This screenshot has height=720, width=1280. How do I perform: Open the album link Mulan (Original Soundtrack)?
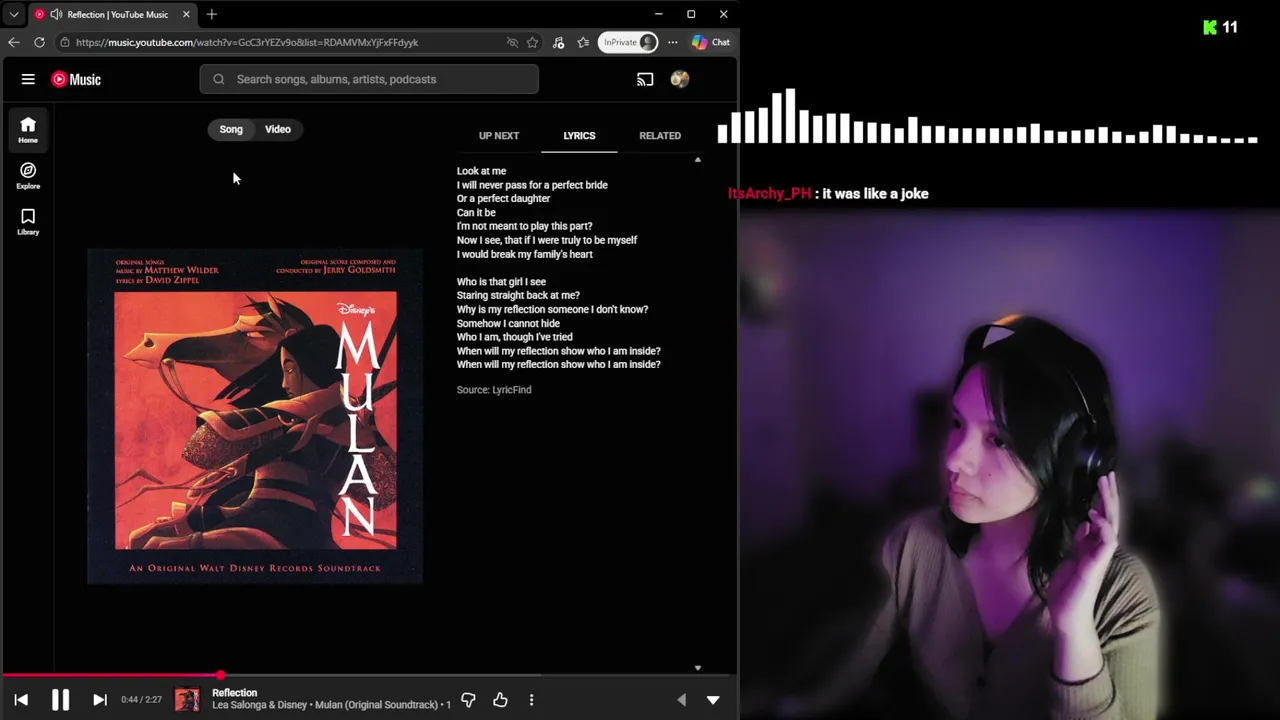pyautogui.click(x=377, y=705)
